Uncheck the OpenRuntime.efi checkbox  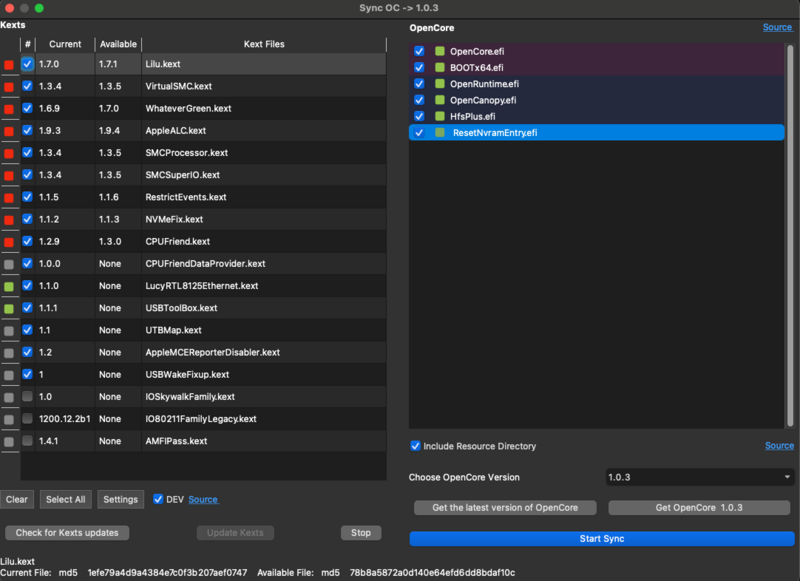[x=417, y=83]
